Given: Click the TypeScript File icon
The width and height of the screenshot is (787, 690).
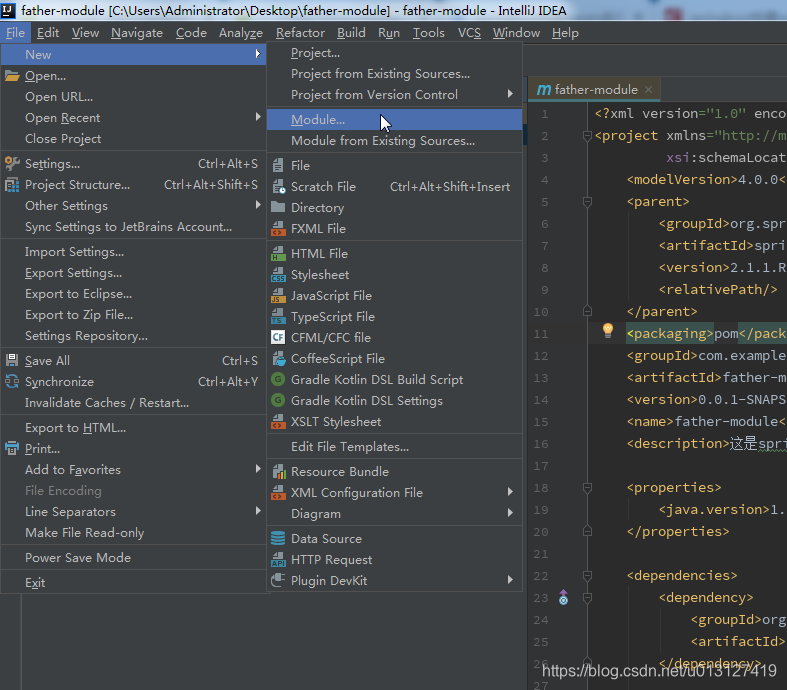Looking at the screenshot, I should click(x=279, y=317).
